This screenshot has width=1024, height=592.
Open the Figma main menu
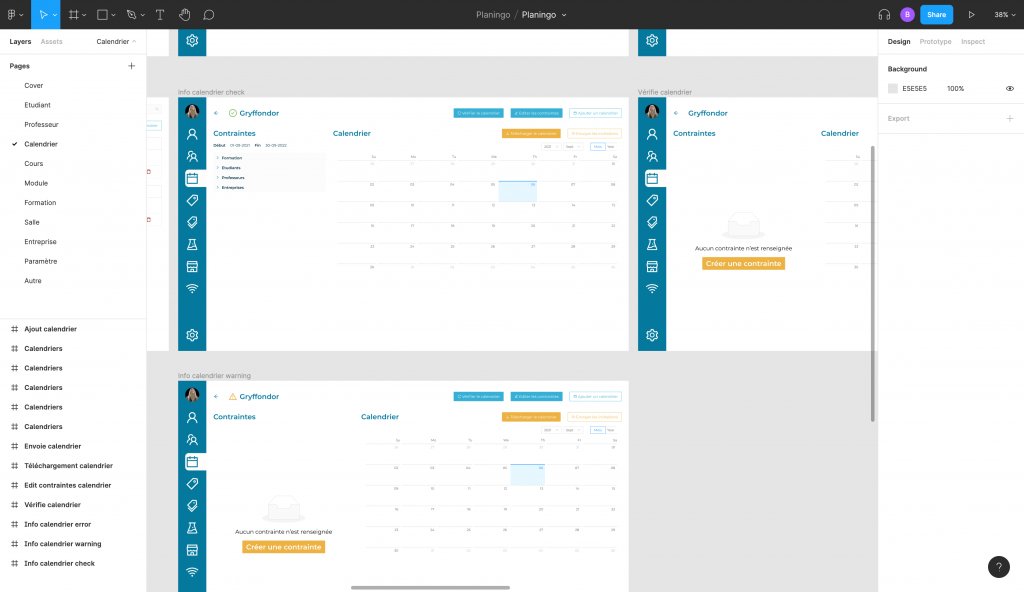pyautogui.click(x=14, y=15)
